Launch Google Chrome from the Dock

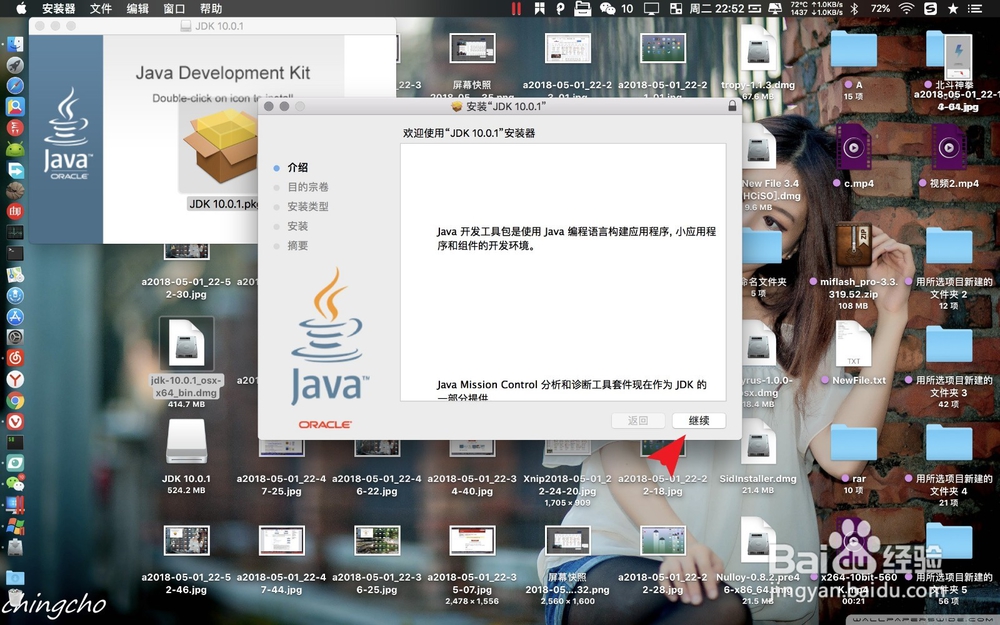click(15, 400)
